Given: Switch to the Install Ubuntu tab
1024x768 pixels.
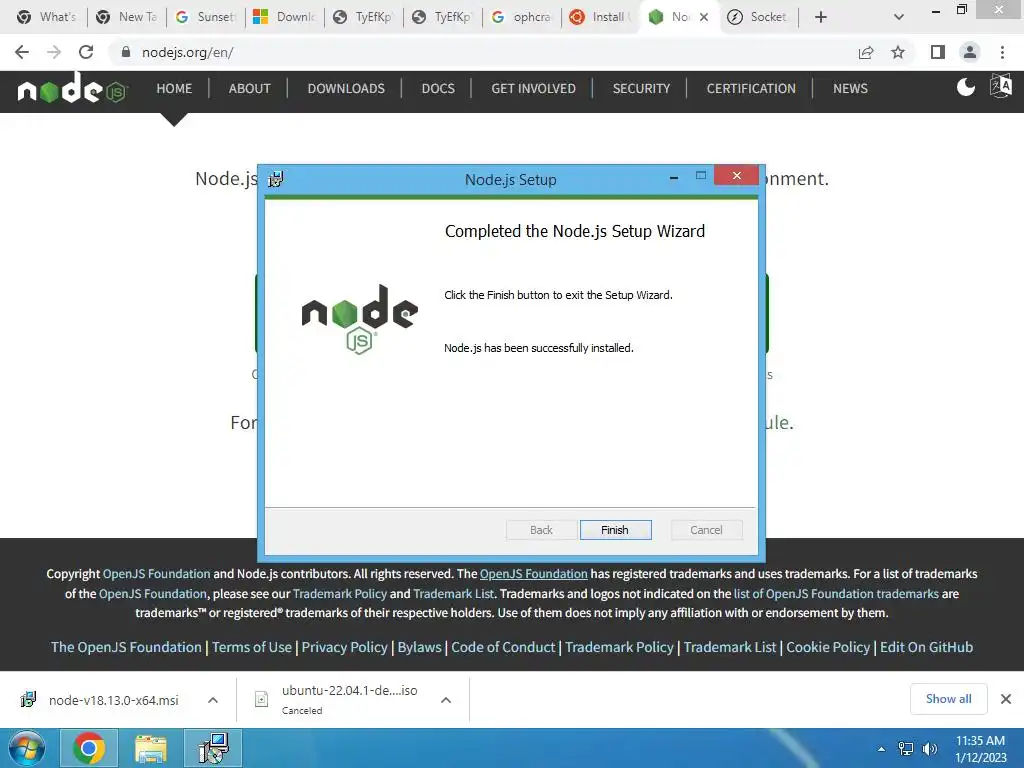Looking at the screenshot, I should coord(600,17).
